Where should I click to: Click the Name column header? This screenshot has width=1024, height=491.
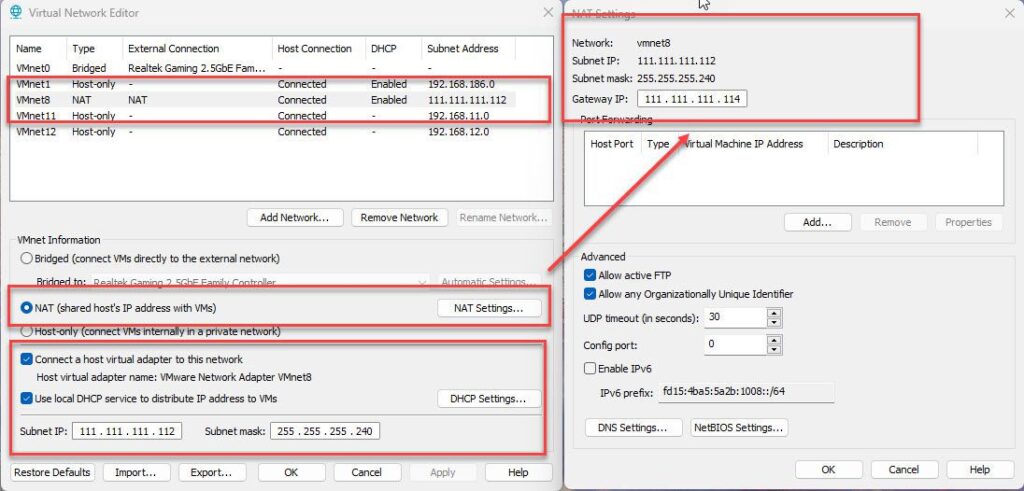pos(39,48)
